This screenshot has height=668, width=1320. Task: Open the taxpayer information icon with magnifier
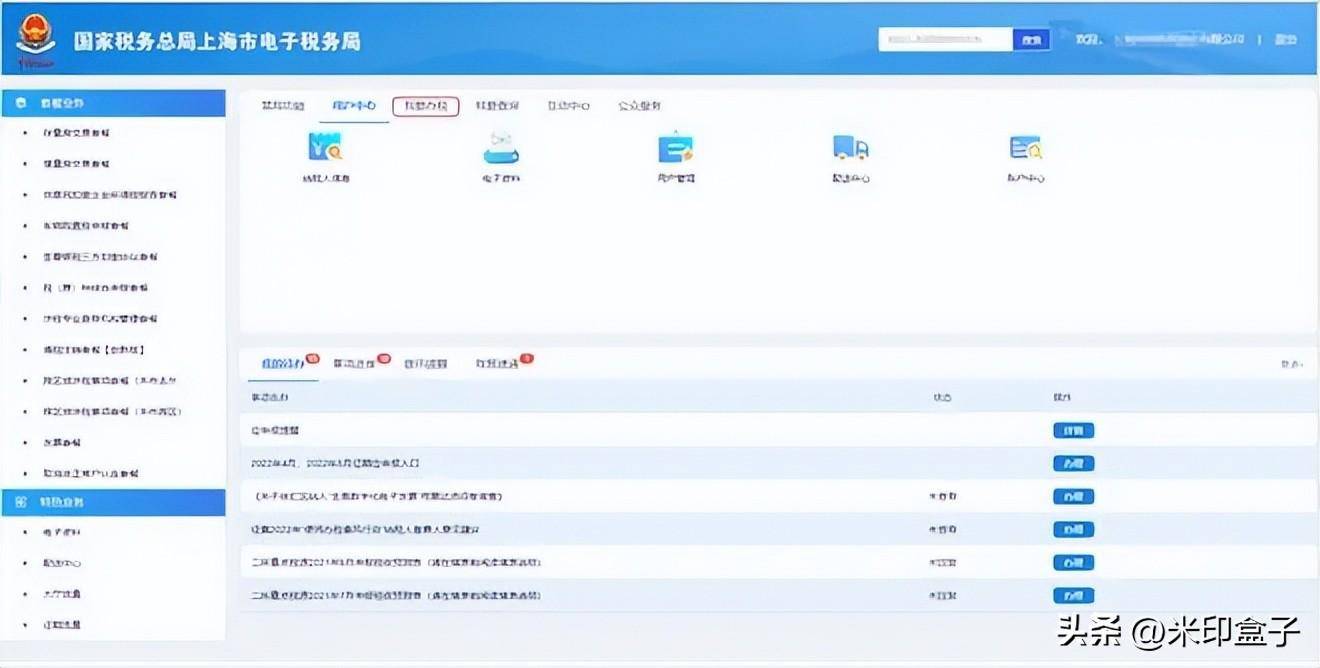[326, 148]
